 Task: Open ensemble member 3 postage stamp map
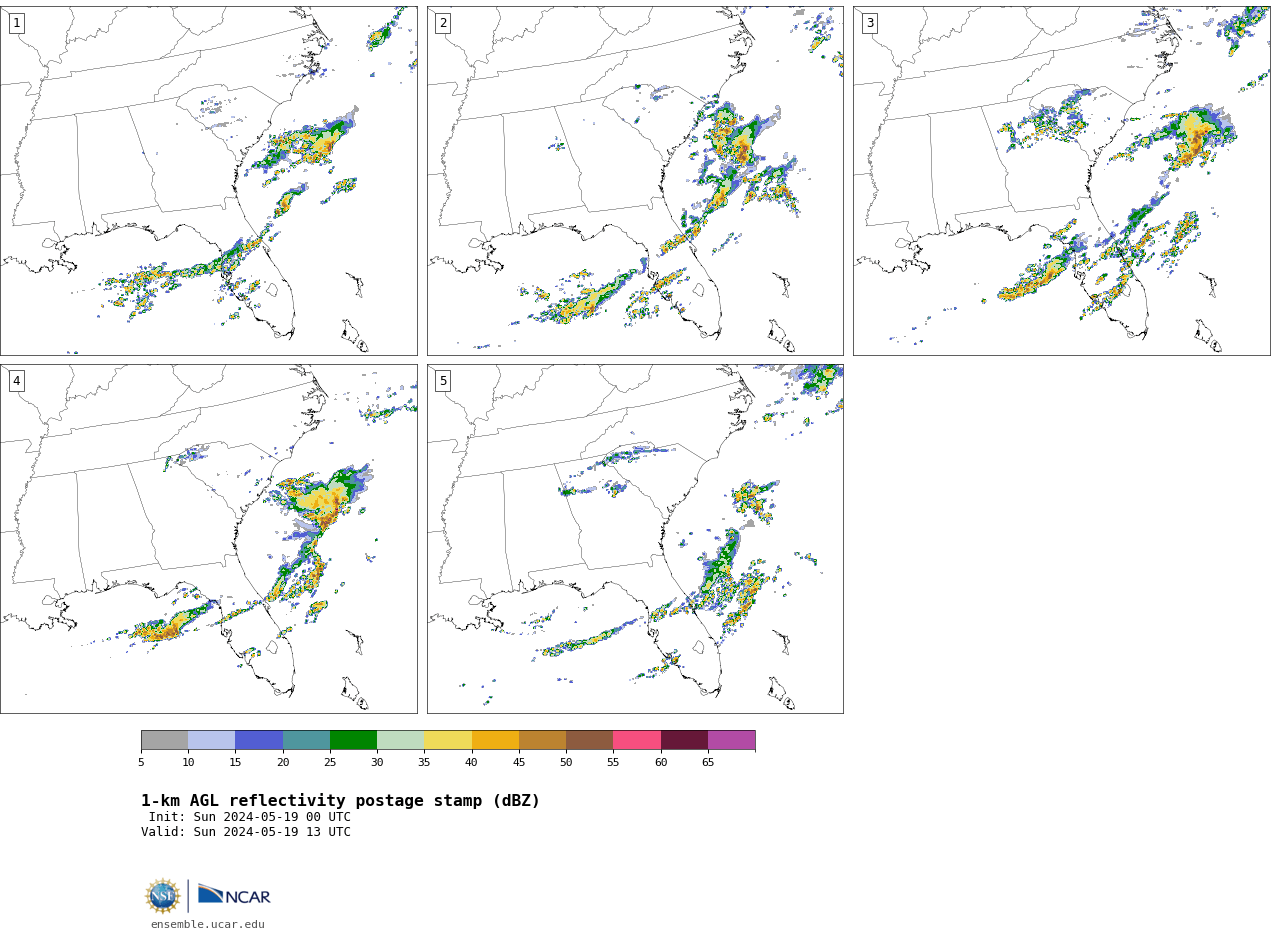[x=1062, y=181]
